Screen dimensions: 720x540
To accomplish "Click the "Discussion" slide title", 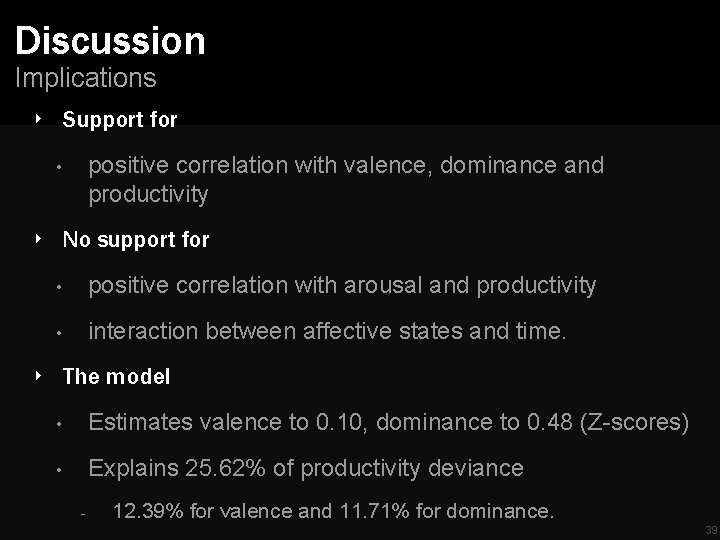I will (110, 41).
